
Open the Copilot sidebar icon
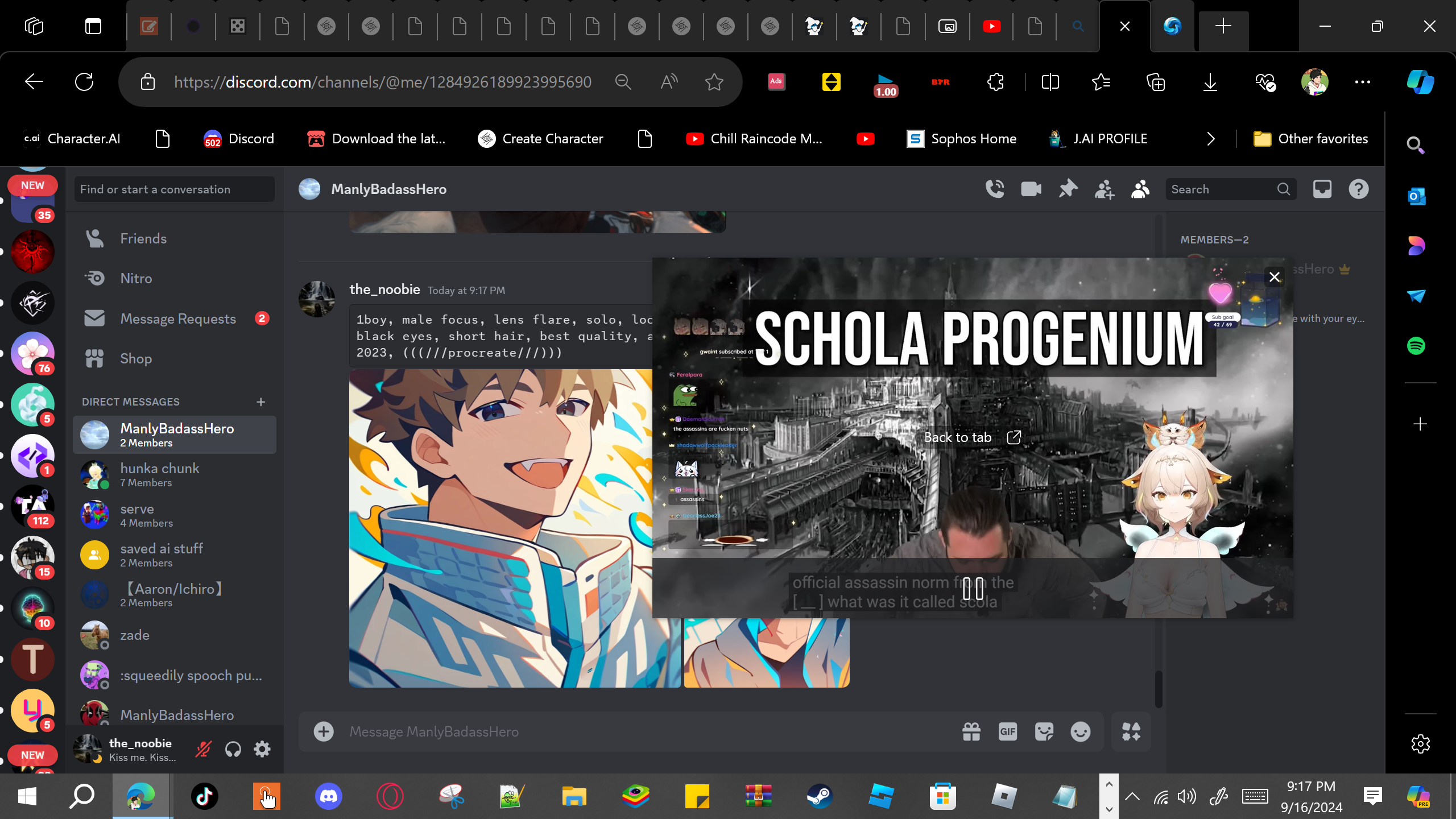[x=1421, y=82]
